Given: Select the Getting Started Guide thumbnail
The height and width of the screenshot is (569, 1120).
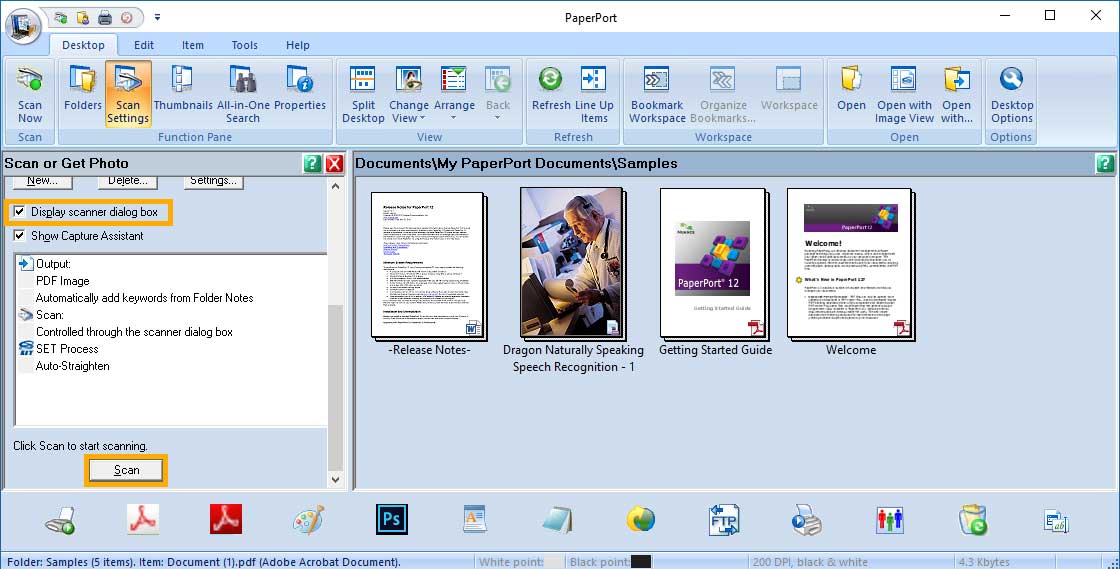Looking at the screenshot, I should click(715, 264).
